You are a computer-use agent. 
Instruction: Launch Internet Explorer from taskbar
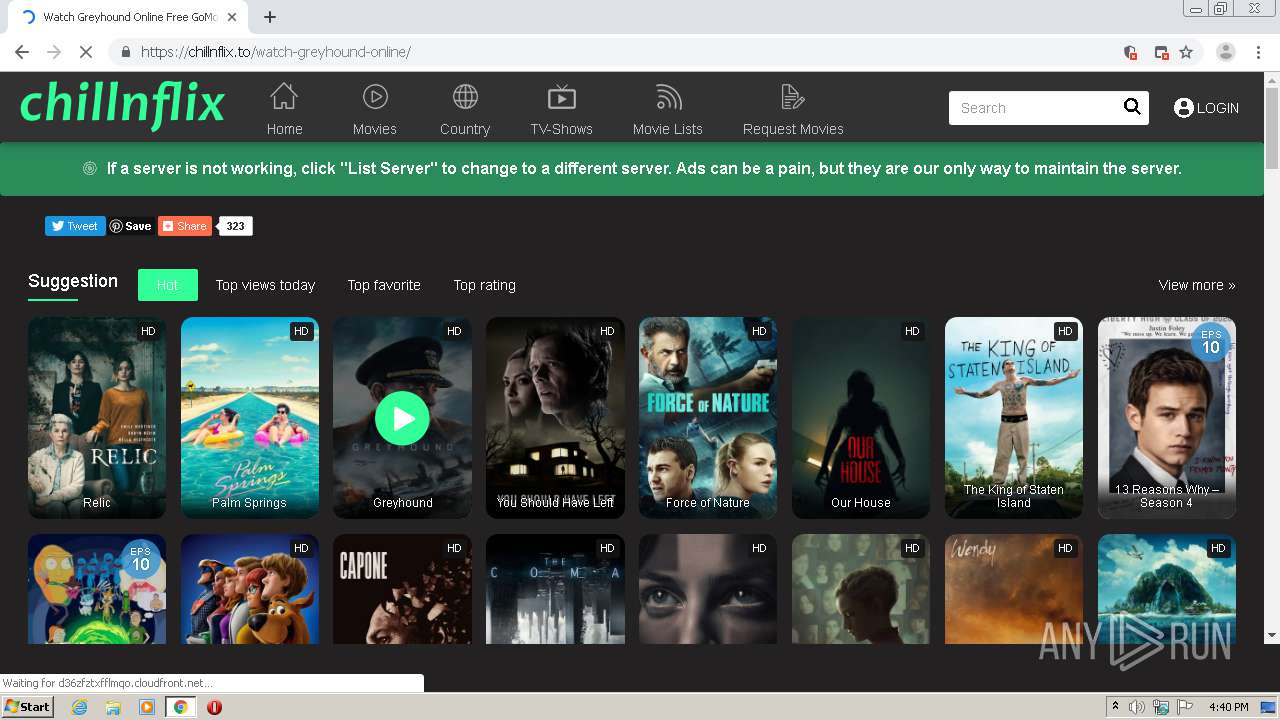click(79, 707)
